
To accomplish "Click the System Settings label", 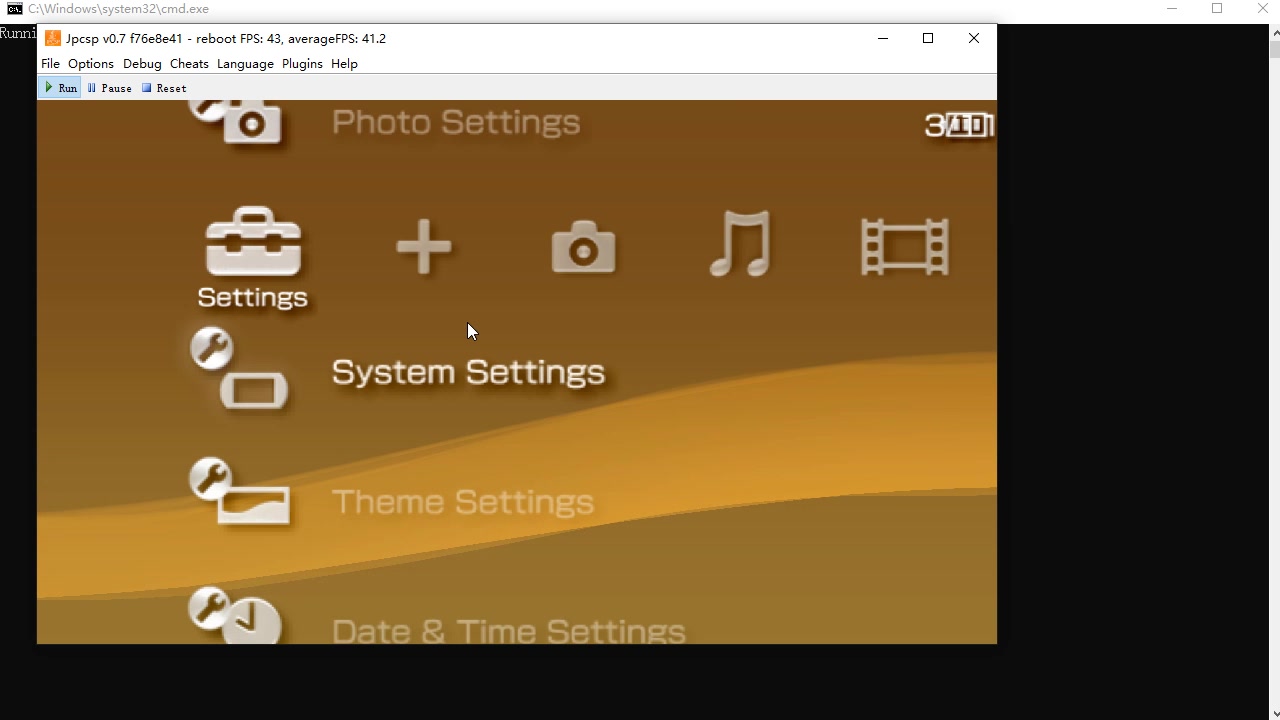I will pyautogui.click(x=468, y=372).
